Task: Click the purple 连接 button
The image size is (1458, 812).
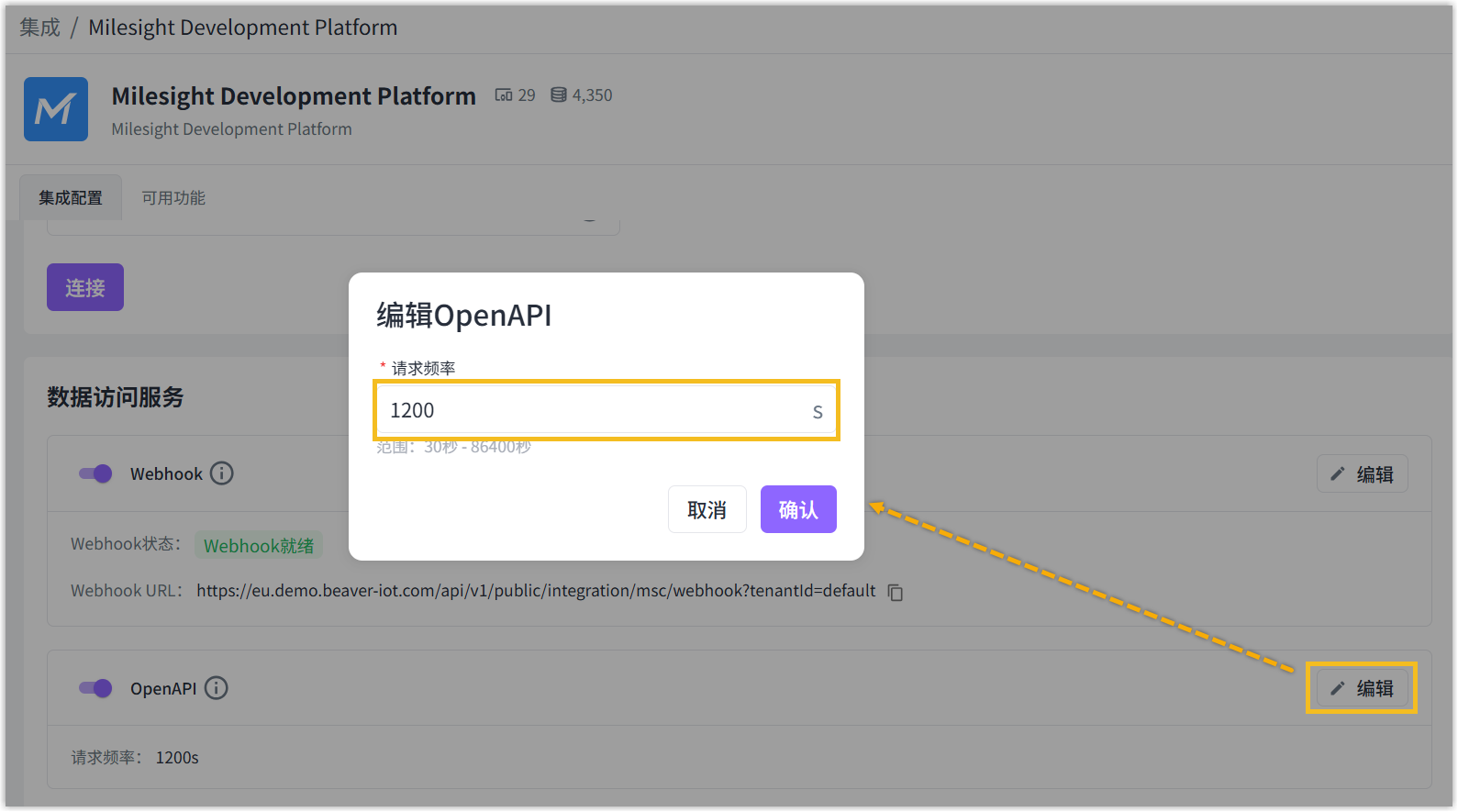Action: (x=85, y=288)
